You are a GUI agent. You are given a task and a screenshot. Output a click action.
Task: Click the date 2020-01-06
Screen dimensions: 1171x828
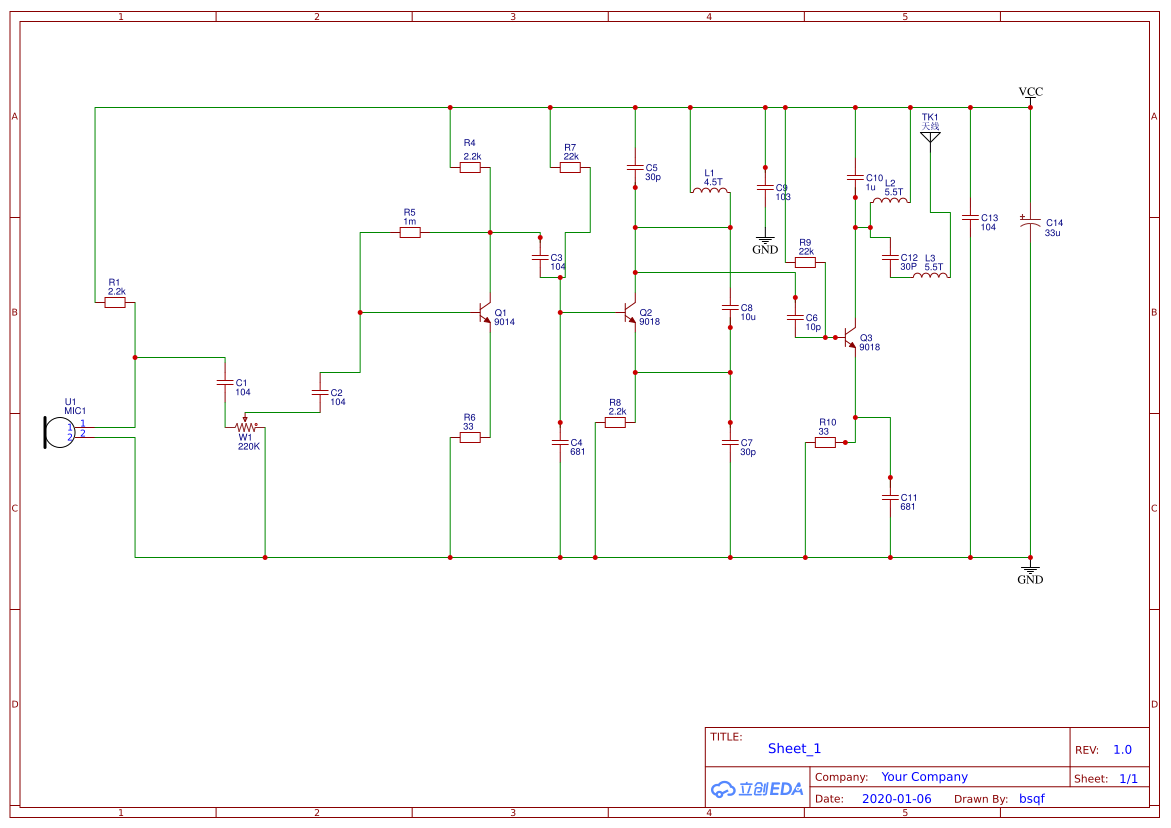(x=897, y=799)
